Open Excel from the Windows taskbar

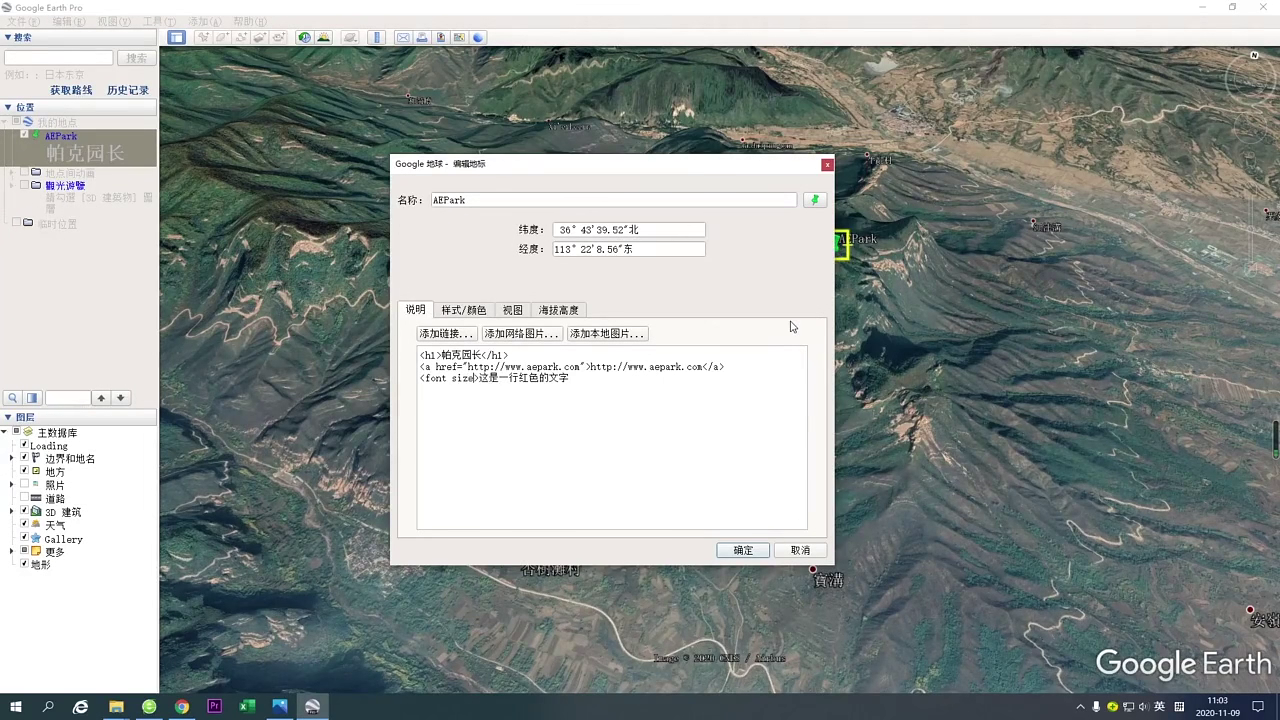(247, 706)
